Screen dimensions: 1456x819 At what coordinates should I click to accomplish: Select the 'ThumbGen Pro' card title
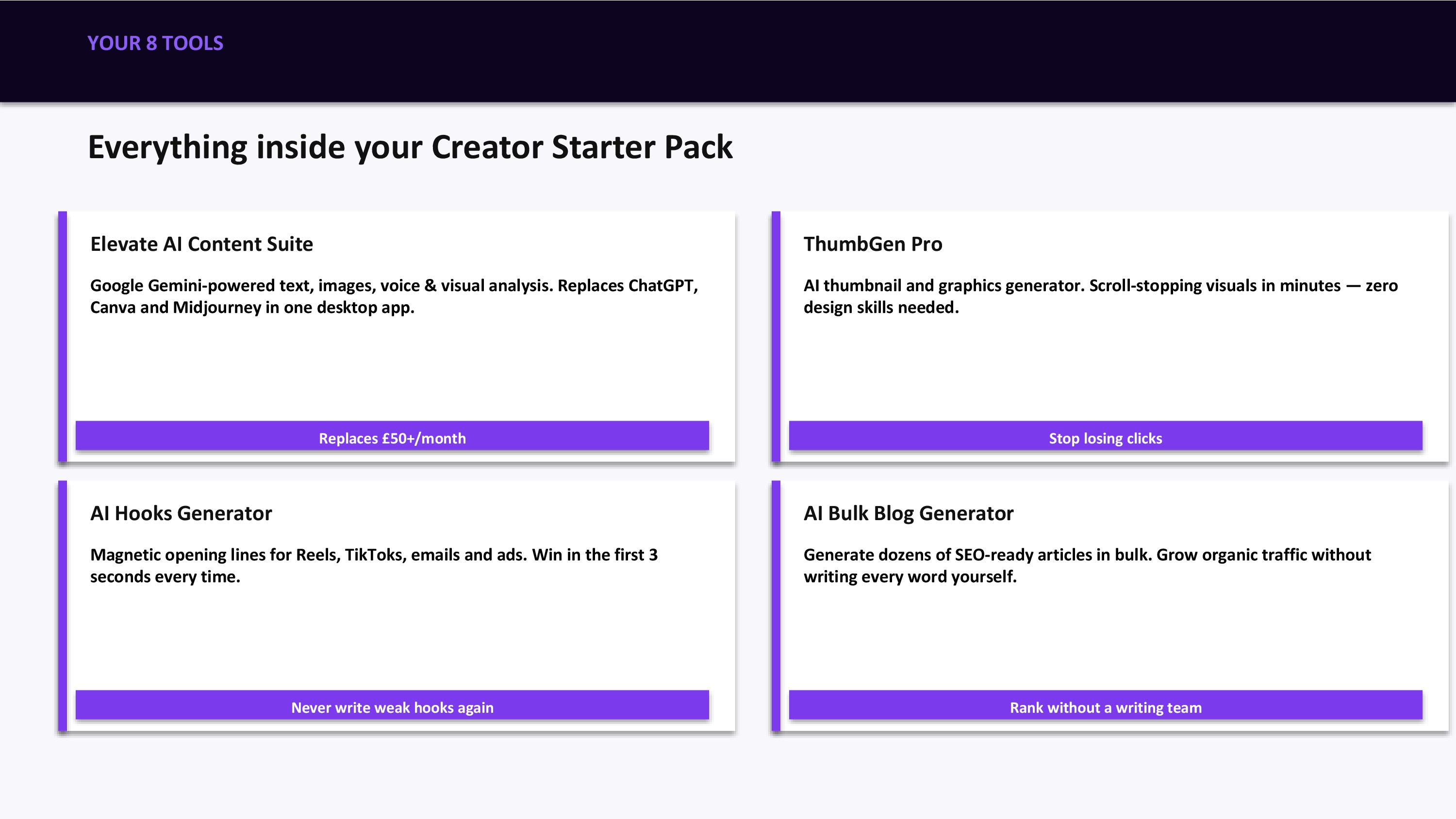(873, 244)
